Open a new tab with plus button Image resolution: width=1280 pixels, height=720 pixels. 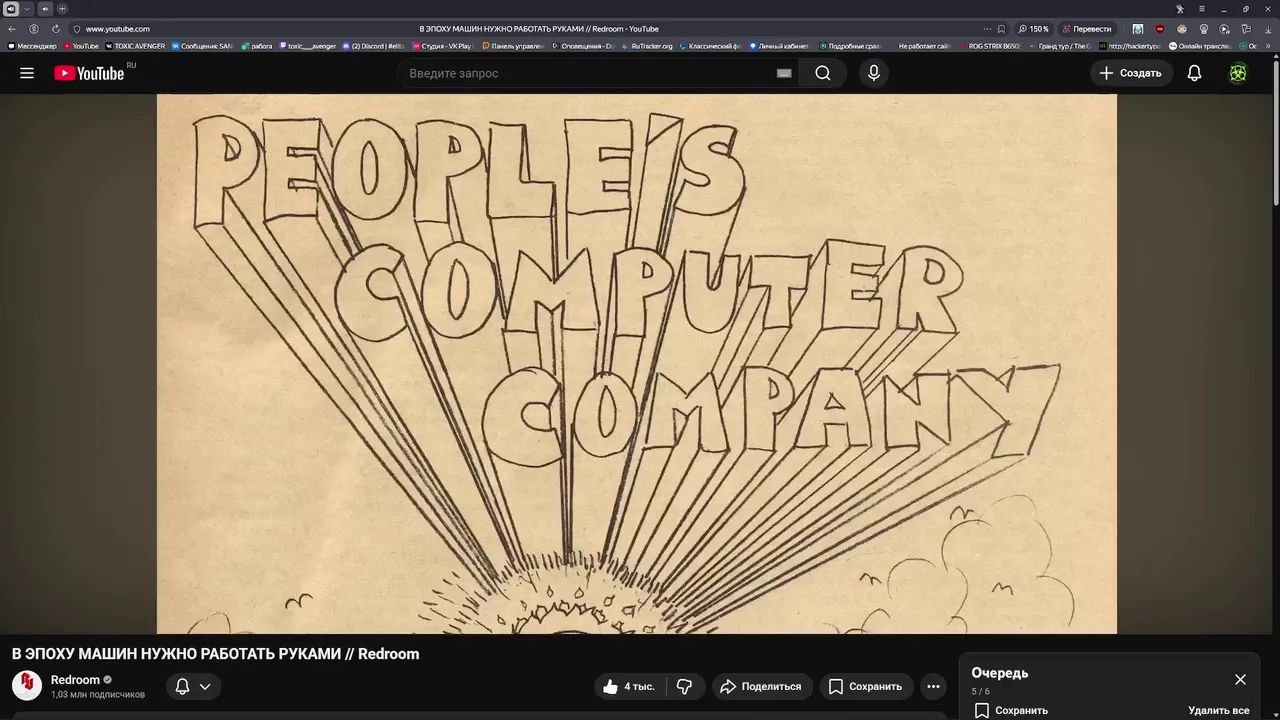(x=62, y=9)
